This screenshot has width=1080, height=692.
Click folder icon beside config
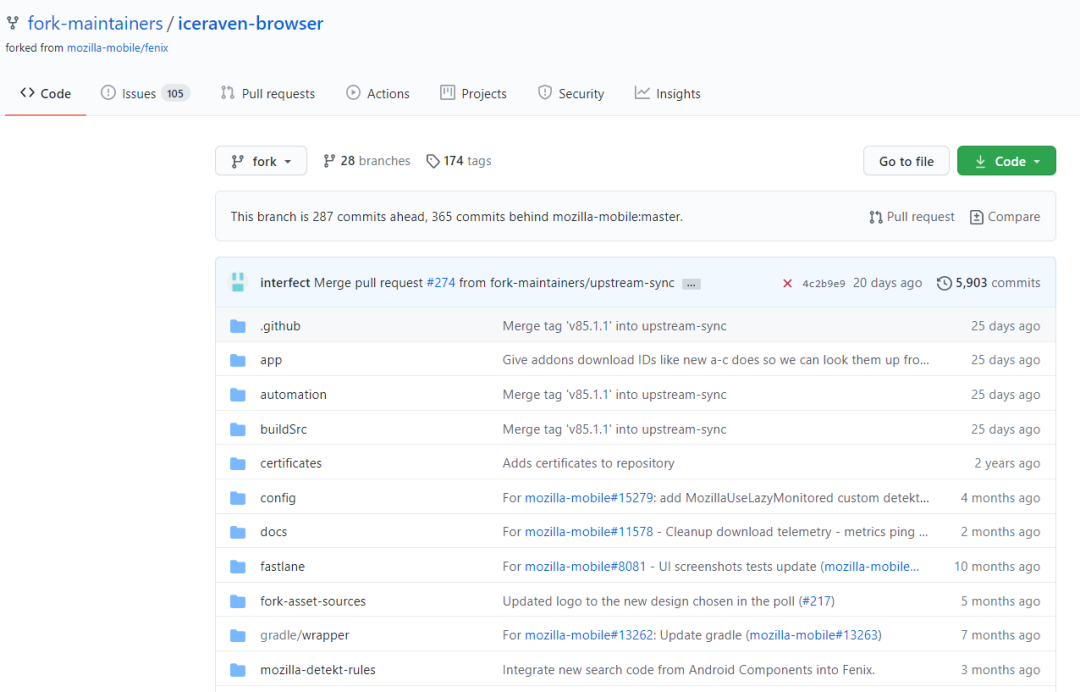tap(238, 498)
